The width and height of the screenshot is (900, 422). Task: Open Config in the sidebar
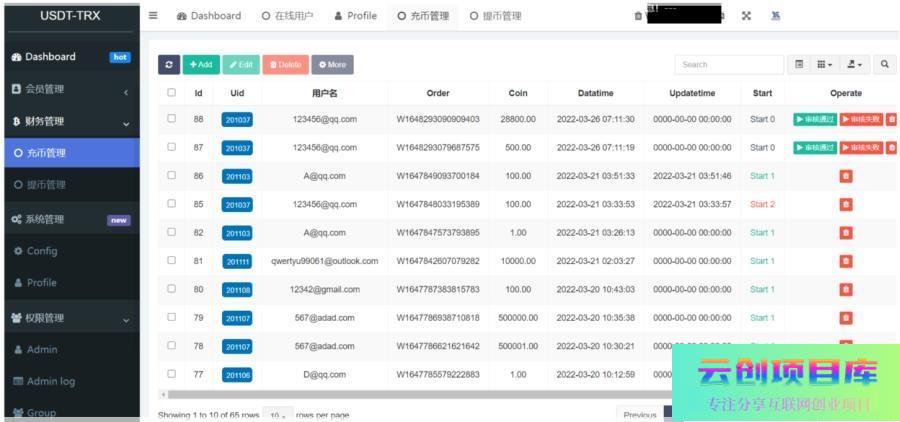pos(42,251)
